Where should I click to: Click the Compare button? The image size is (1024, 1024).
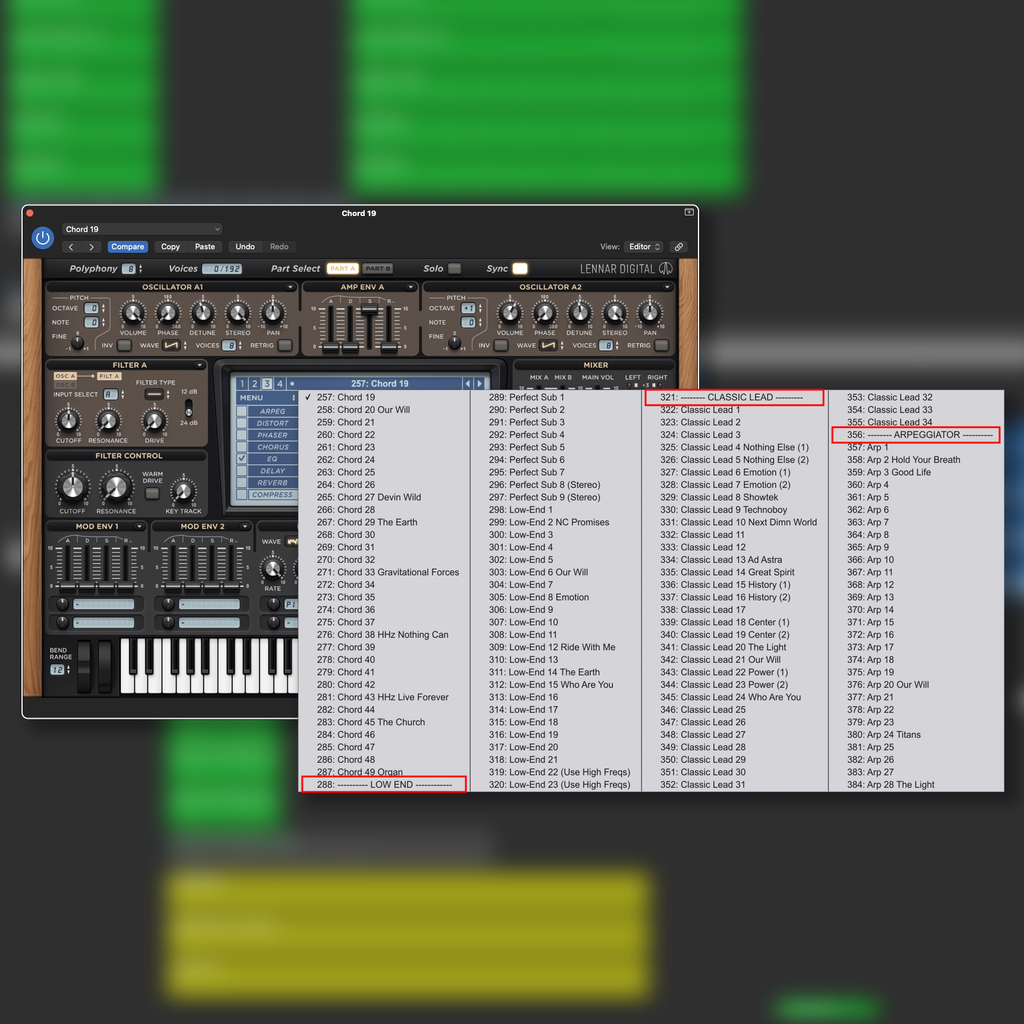coord(128,246)
